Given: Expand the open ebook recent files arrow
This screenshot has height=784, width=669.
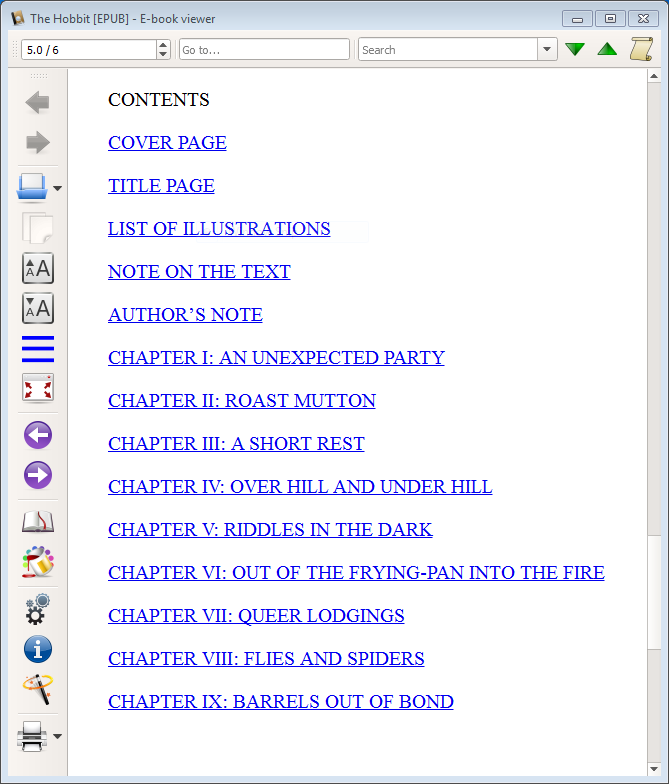Looking at the screenshot, I should (58, 188).
